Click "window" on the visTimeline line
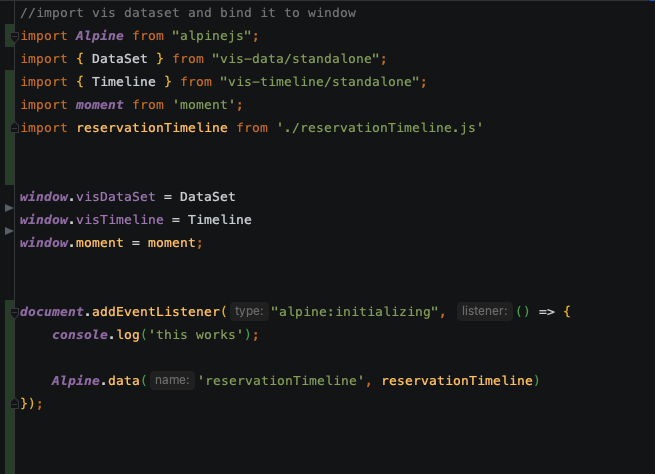The image size is (655, 474). point(44,220)
